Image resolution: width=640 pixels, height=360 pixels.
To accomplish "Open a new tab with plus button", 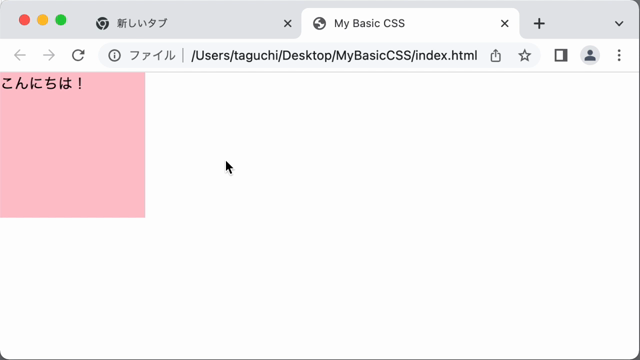I will coord(539,23).
